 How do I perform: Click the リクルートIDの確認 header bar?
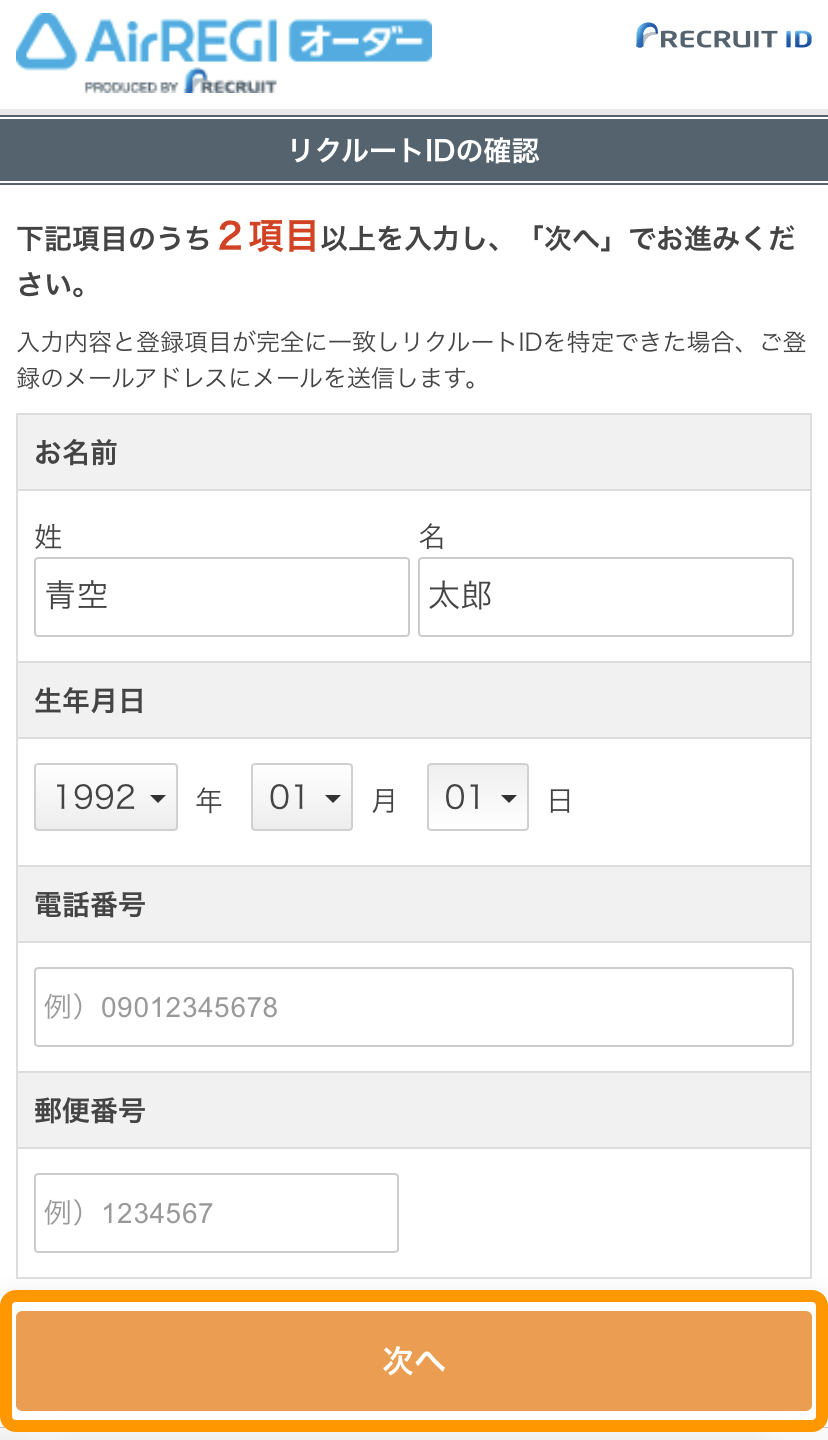(x=414, y=151)
